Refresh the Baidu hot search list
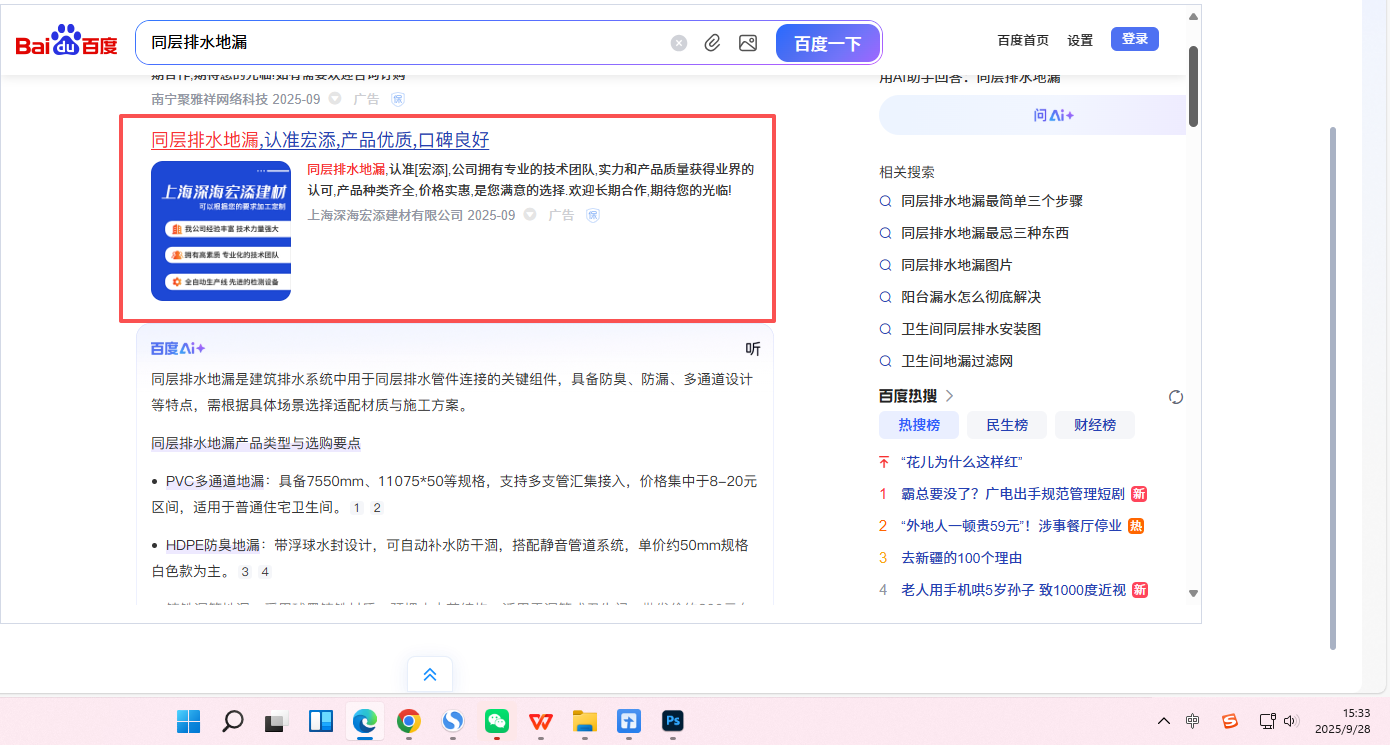The width and height of the screenshot is (1390, 745). point(1176,397)
